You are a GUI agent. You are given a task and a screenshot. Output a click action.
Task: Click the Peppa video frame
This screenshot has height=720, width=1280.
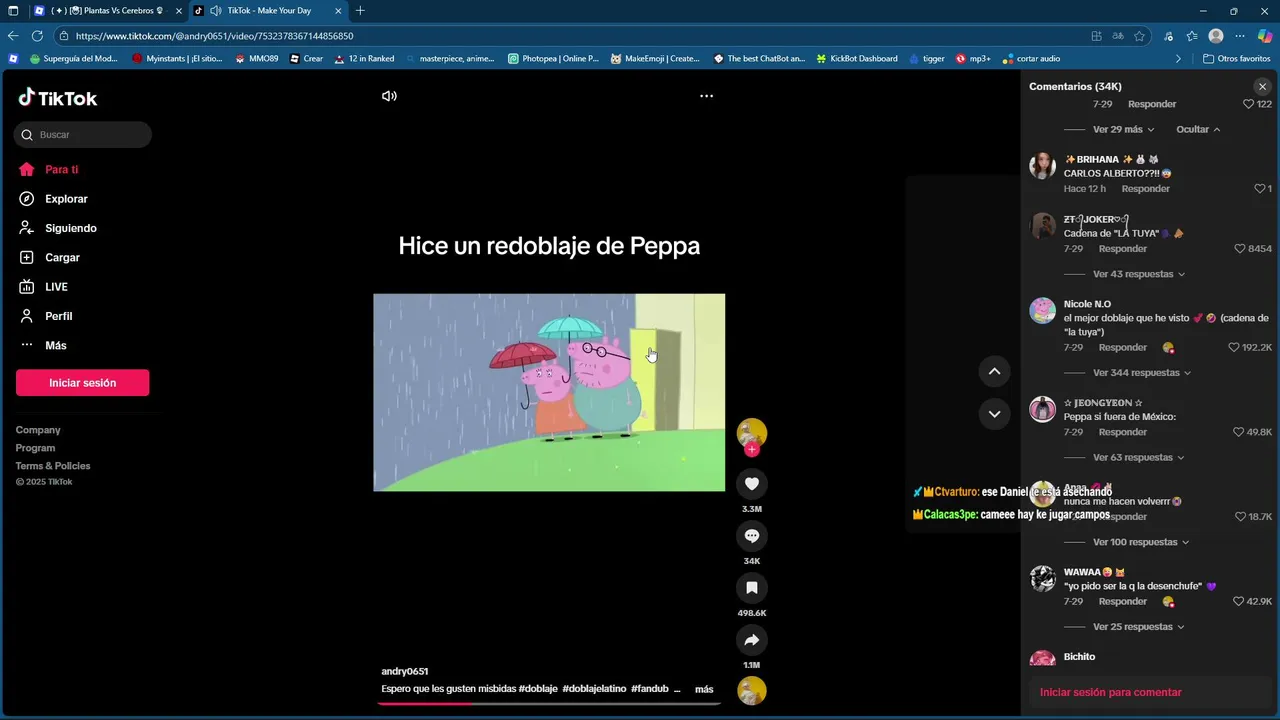click(549, 392)
